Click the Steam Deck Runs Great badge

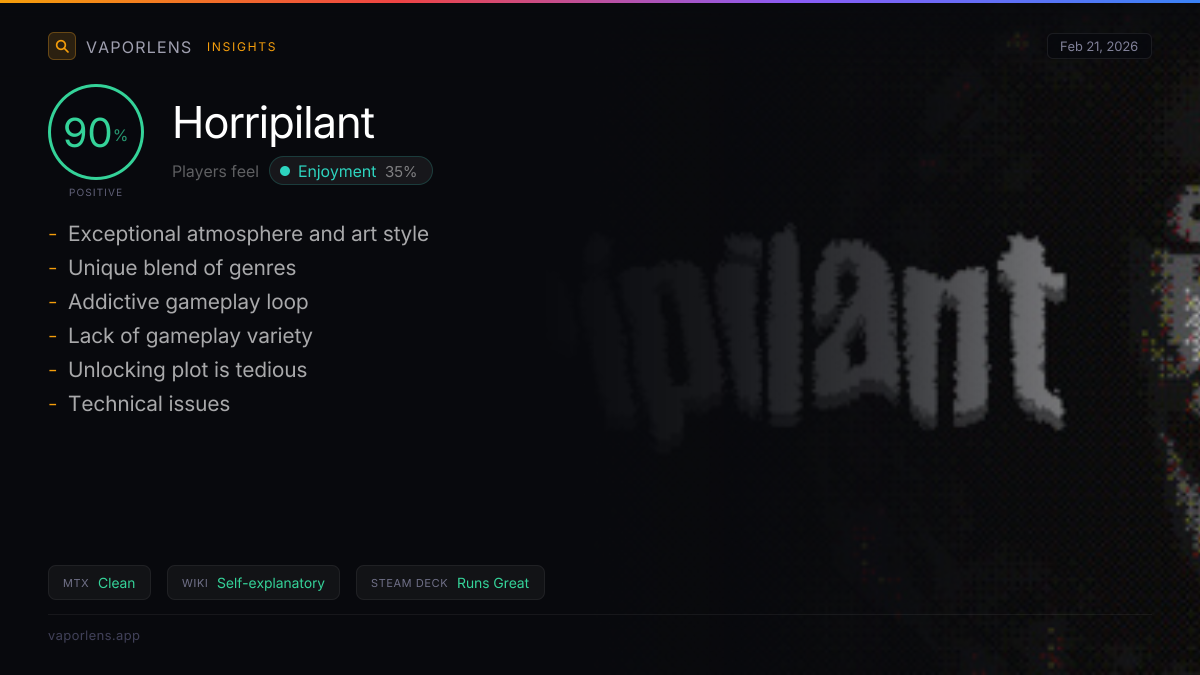click(x=450, y=583)
